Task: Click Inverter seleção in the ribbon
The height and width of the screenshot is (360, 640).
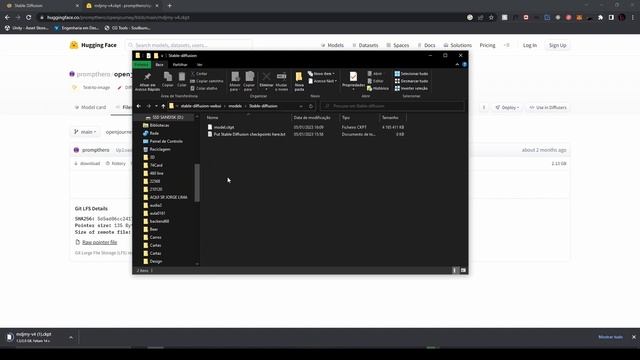Action: point(411,89)
